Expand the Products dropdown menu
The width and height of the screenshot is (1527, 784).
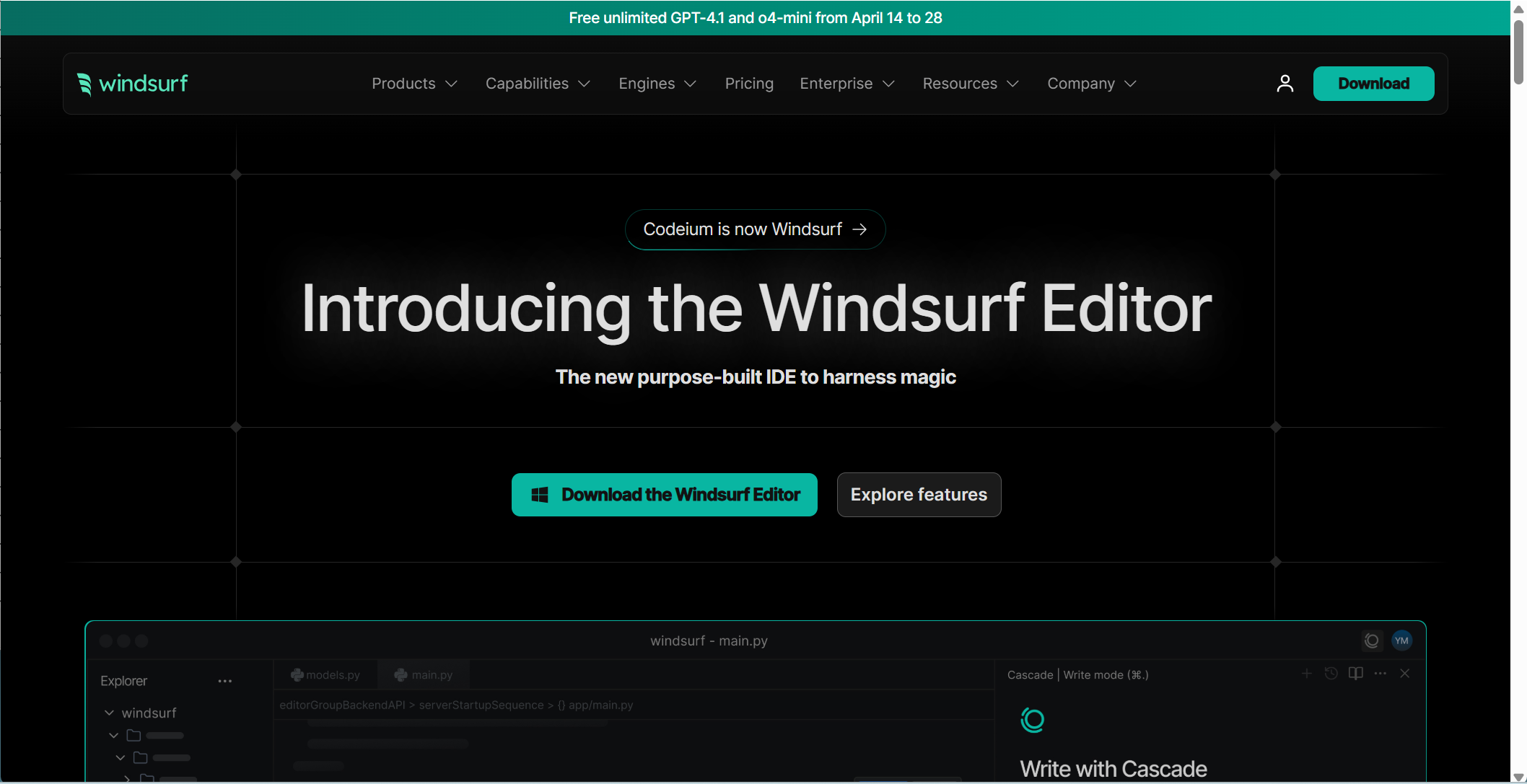pyautogui.click(x=414, y=84)
